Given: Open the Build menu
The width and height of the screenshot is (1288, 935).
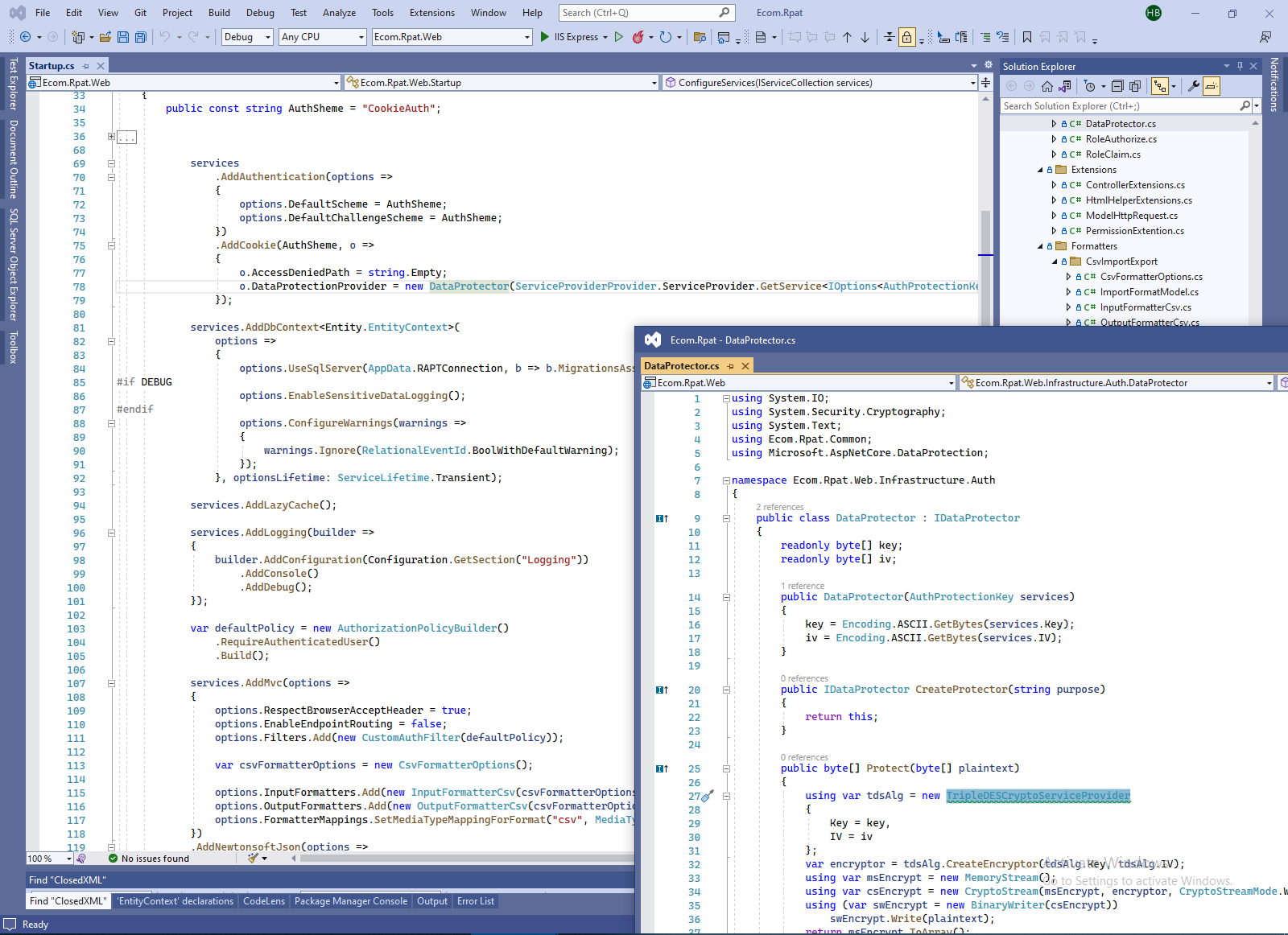Looking at the screenshot, I should [219, 13].
